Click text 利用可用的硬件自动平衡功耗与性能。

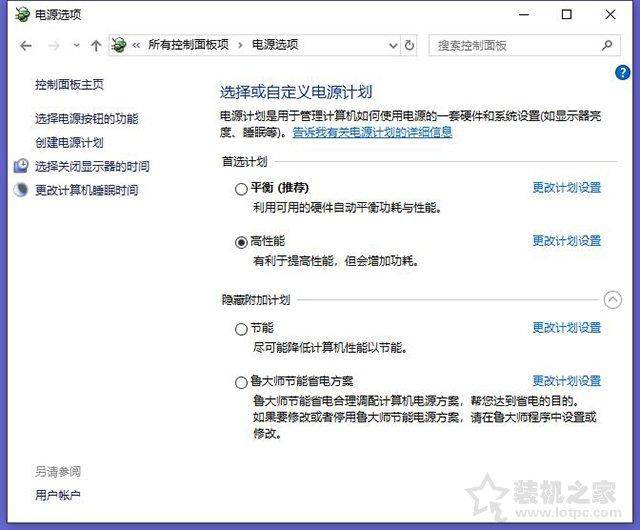(x=347, y=208)
